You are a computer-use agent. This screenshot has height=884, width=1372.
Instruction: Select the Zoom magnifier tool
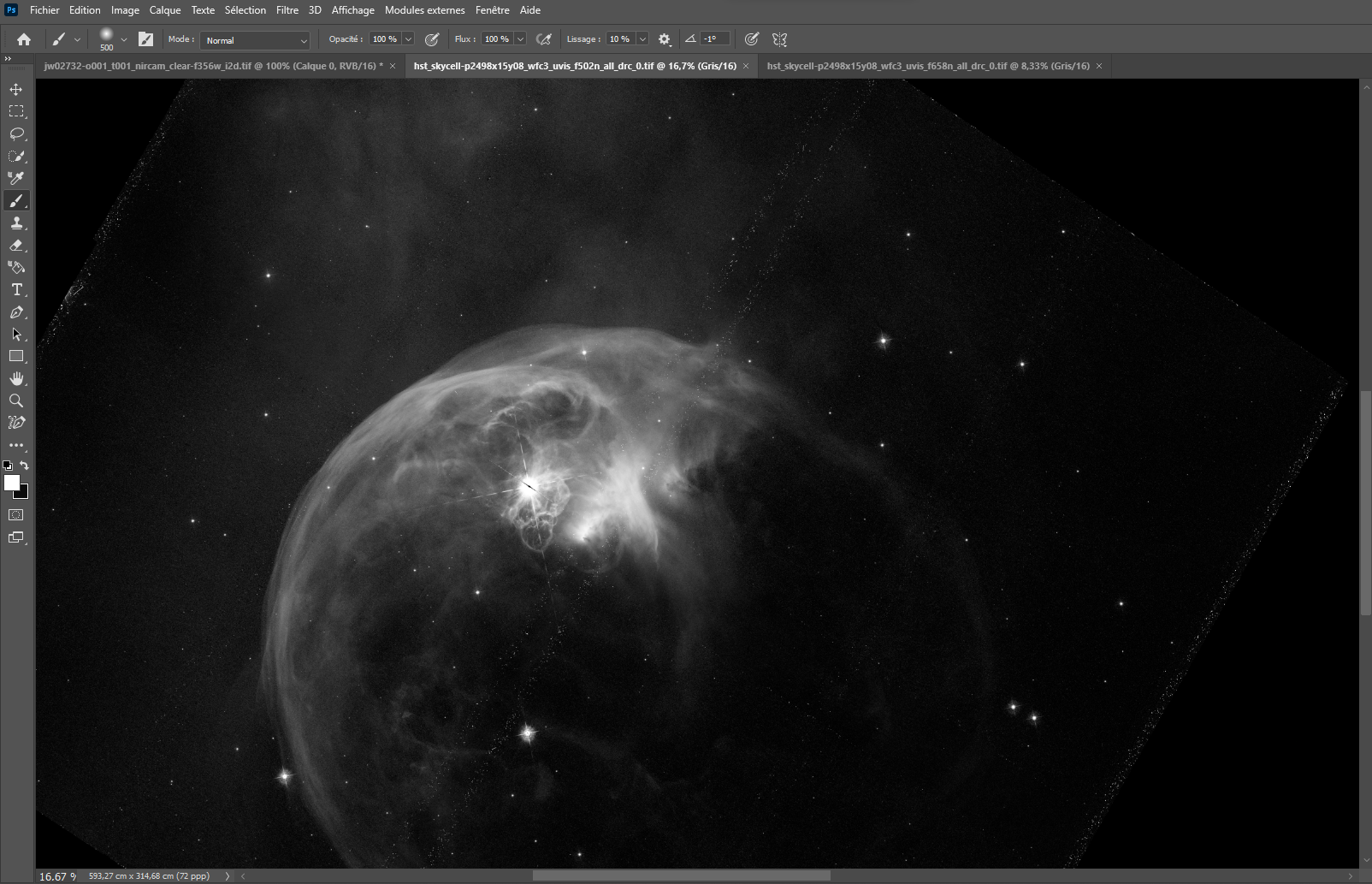tap(16, 400)
